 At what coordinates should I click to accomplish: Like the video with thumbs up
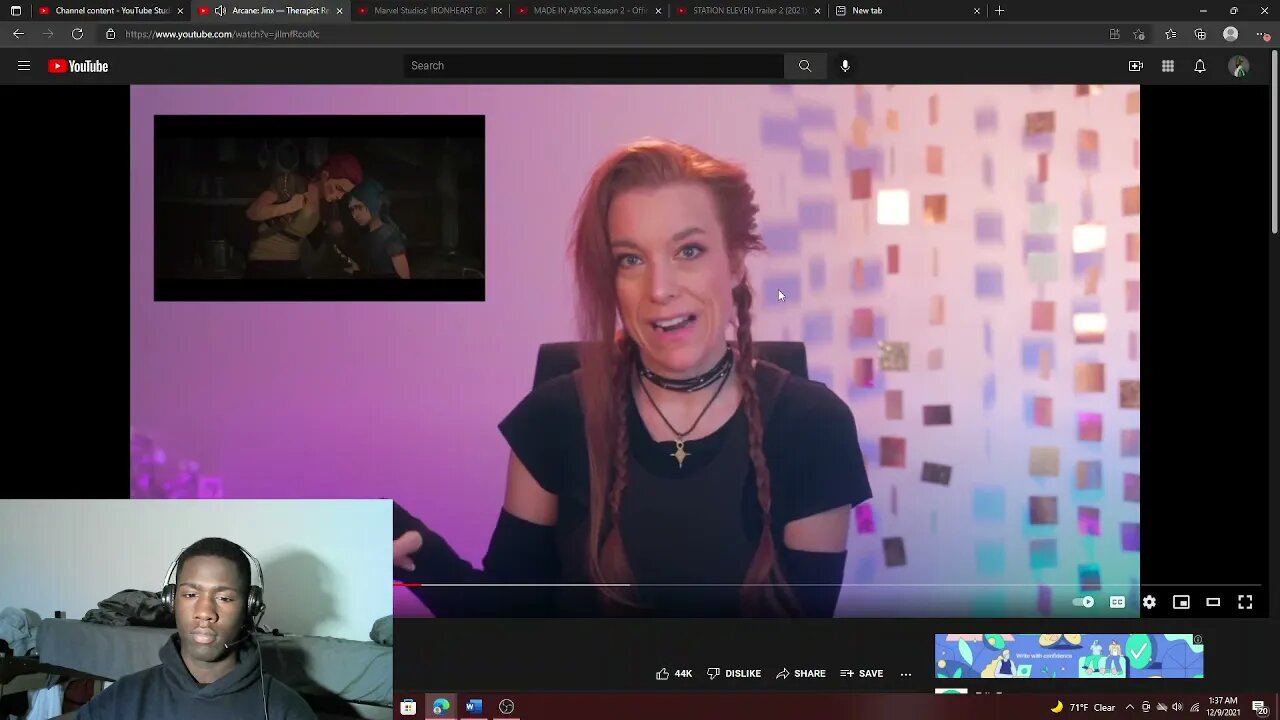pyautogui.click(x=674, y=674)
